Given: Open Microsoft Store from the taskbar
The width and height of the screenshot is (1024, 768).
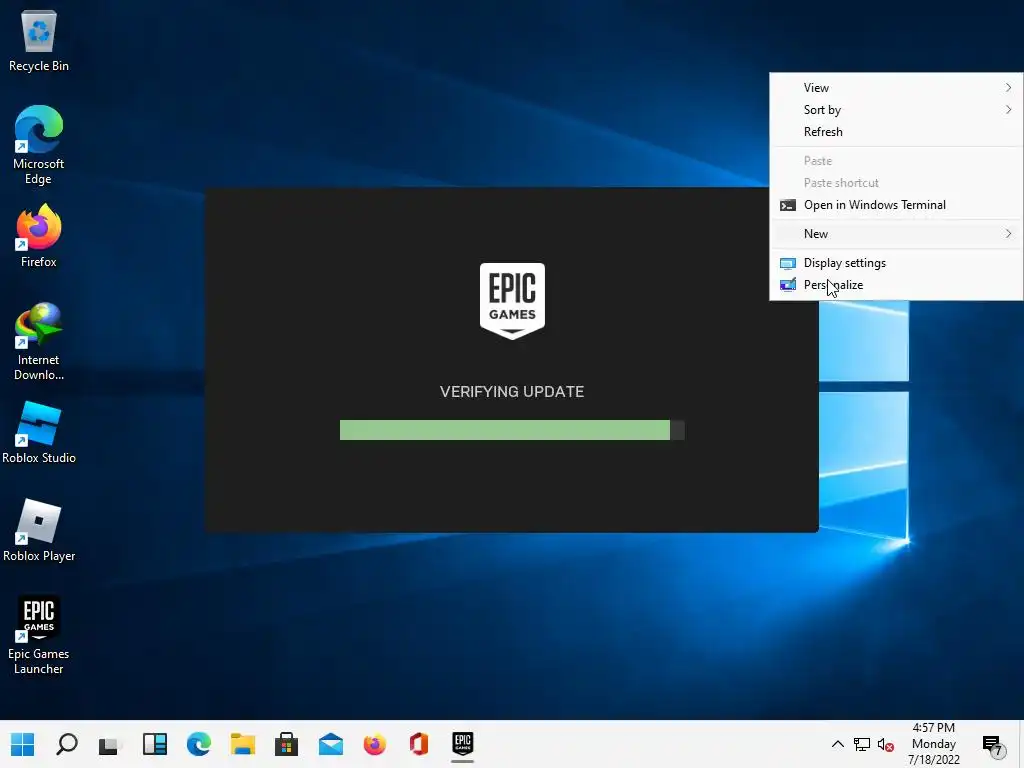Looking at the screenshot, I should pyautogui.click(x=286, y=744).
